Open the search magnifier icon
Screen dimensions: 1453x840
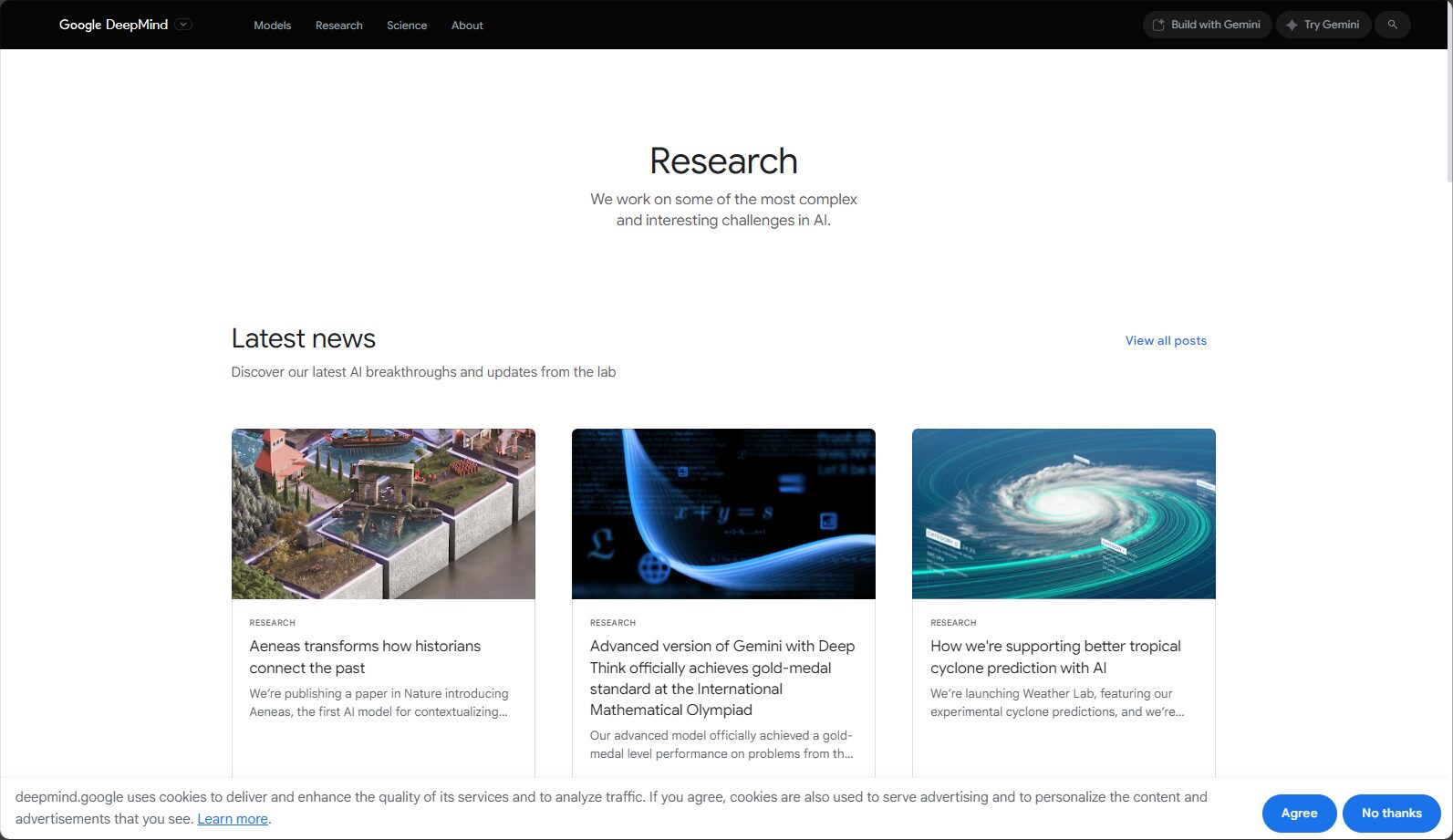(1392, 25)
